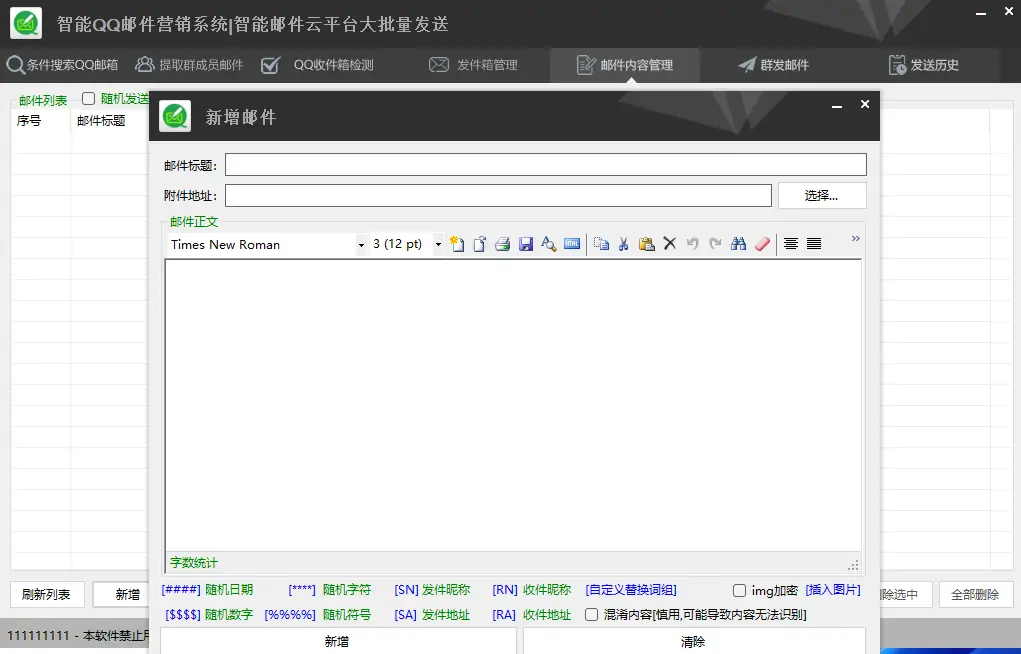Click the Find binoculars icon
Screen dimensions: 1021x654
click(x=738, y=244)
